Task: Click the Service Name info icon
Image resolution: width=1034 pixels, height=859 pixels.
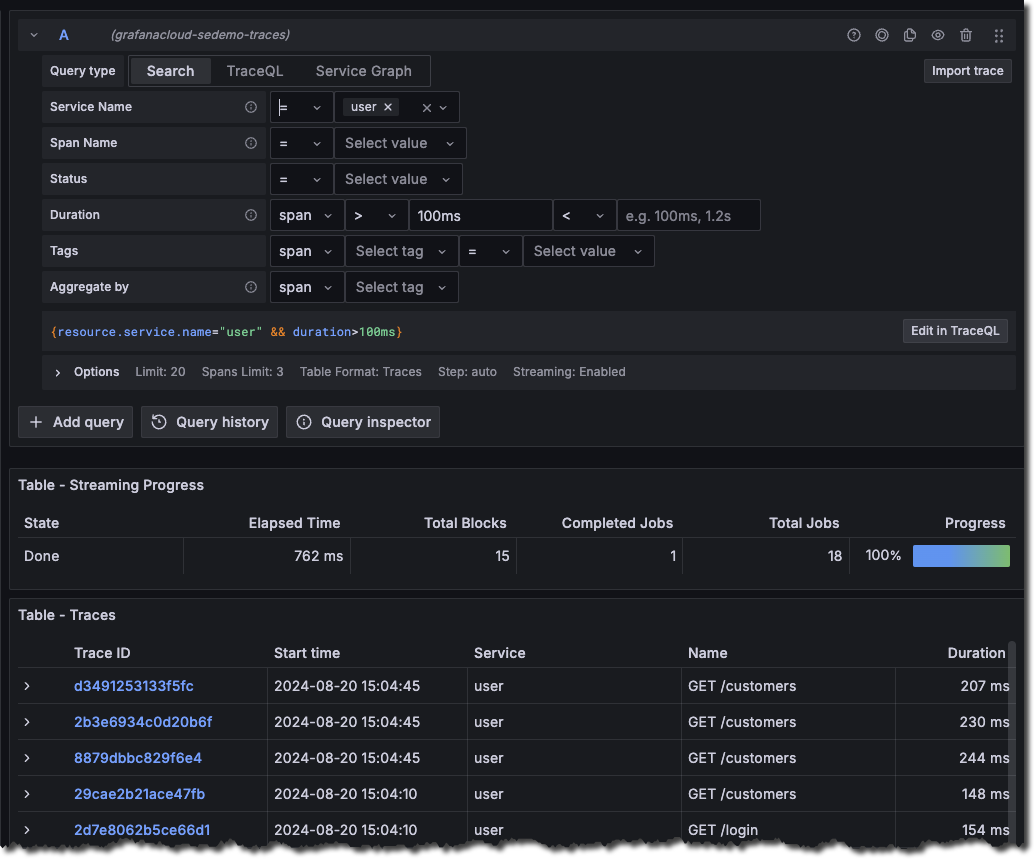Action: point(251,106)
